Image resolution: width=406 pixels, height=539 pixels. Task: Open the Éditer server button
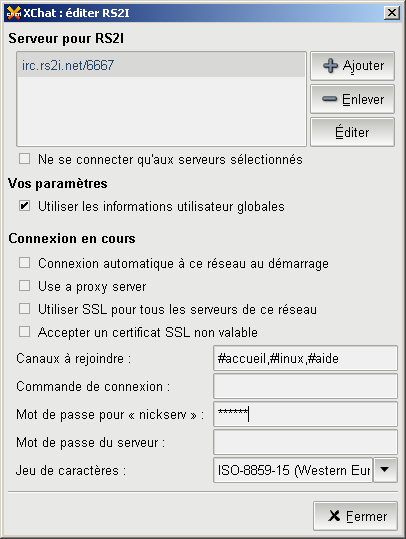pyautogui.click(x=352, y=132)
